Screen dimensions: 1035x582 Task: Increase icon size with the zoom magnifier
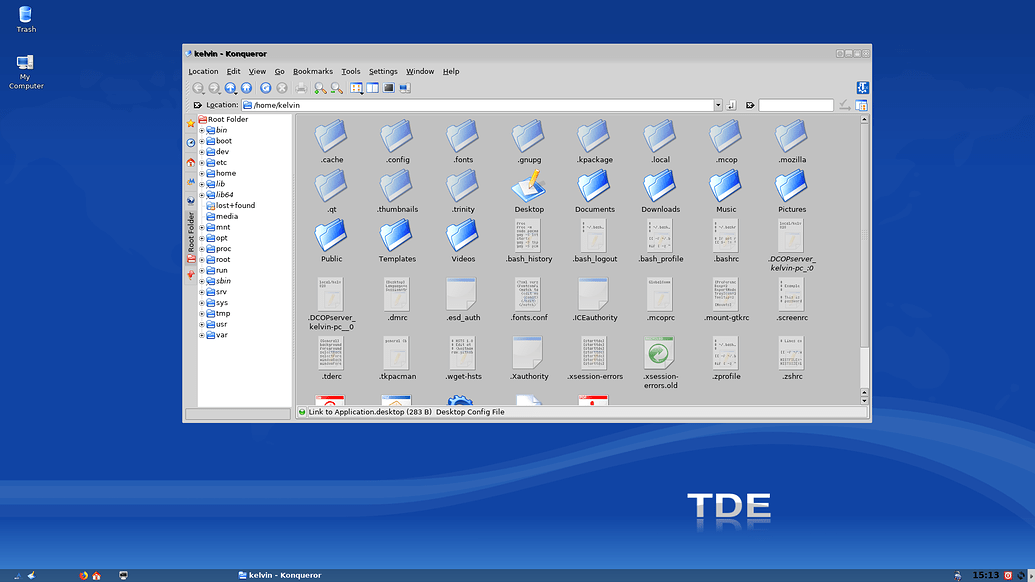pyautogui.click(x=319, y=88)
